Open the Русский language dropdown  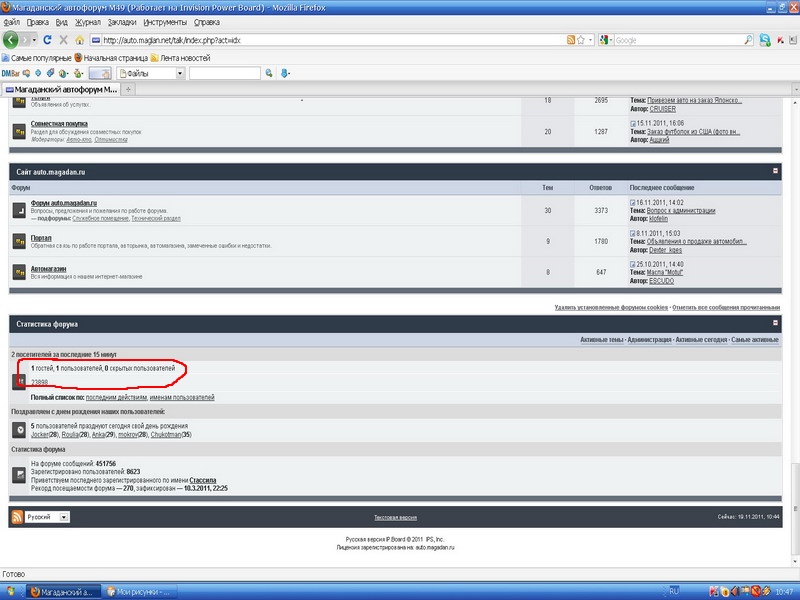[47, 517]
